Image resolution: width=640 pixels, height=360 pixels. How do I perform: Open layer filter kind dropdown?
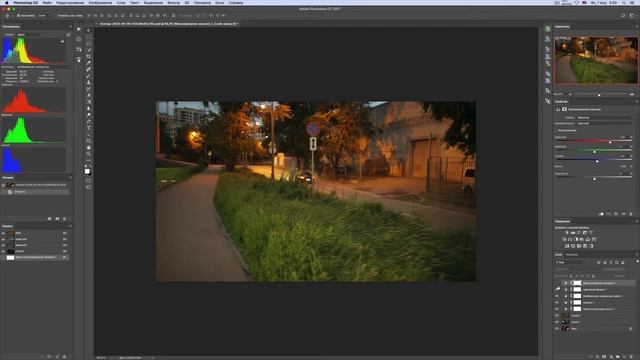tap(571, 262)
